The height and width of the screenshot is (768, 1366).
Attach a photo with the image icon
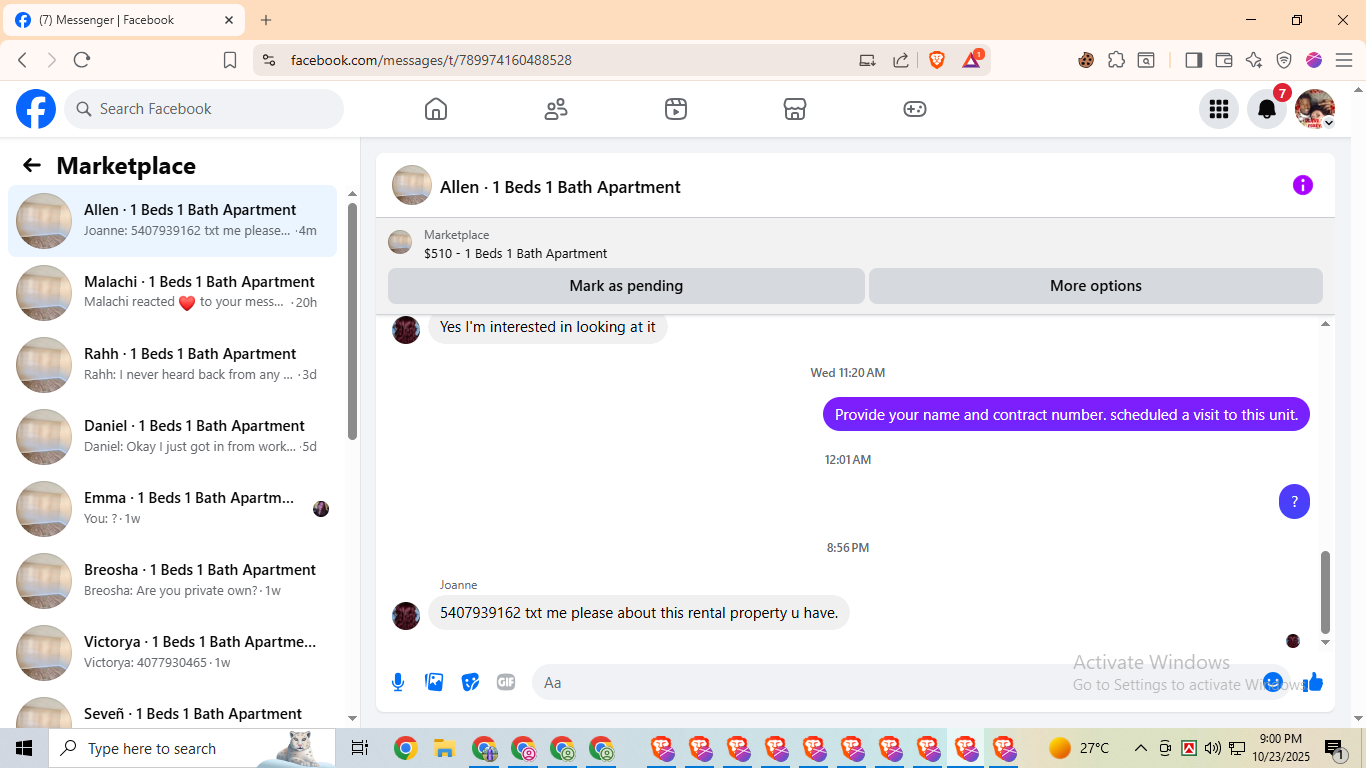(434, 682)
